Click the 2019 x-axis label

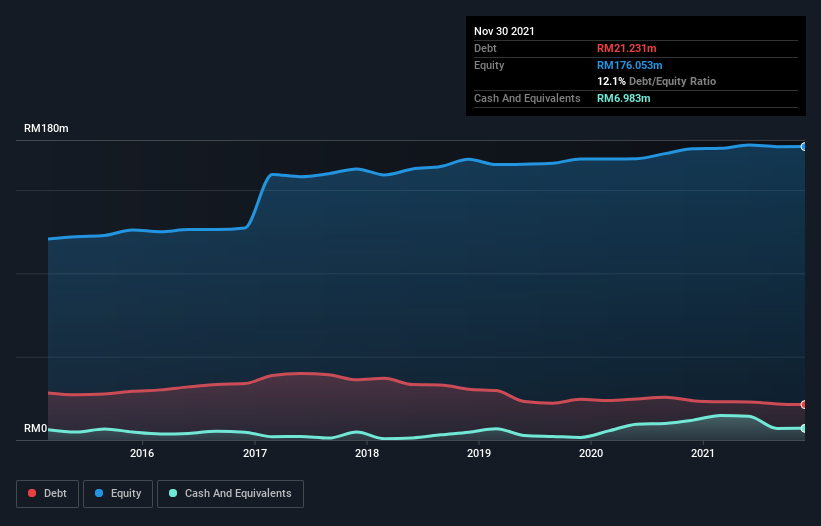click(x=479, y=453)
